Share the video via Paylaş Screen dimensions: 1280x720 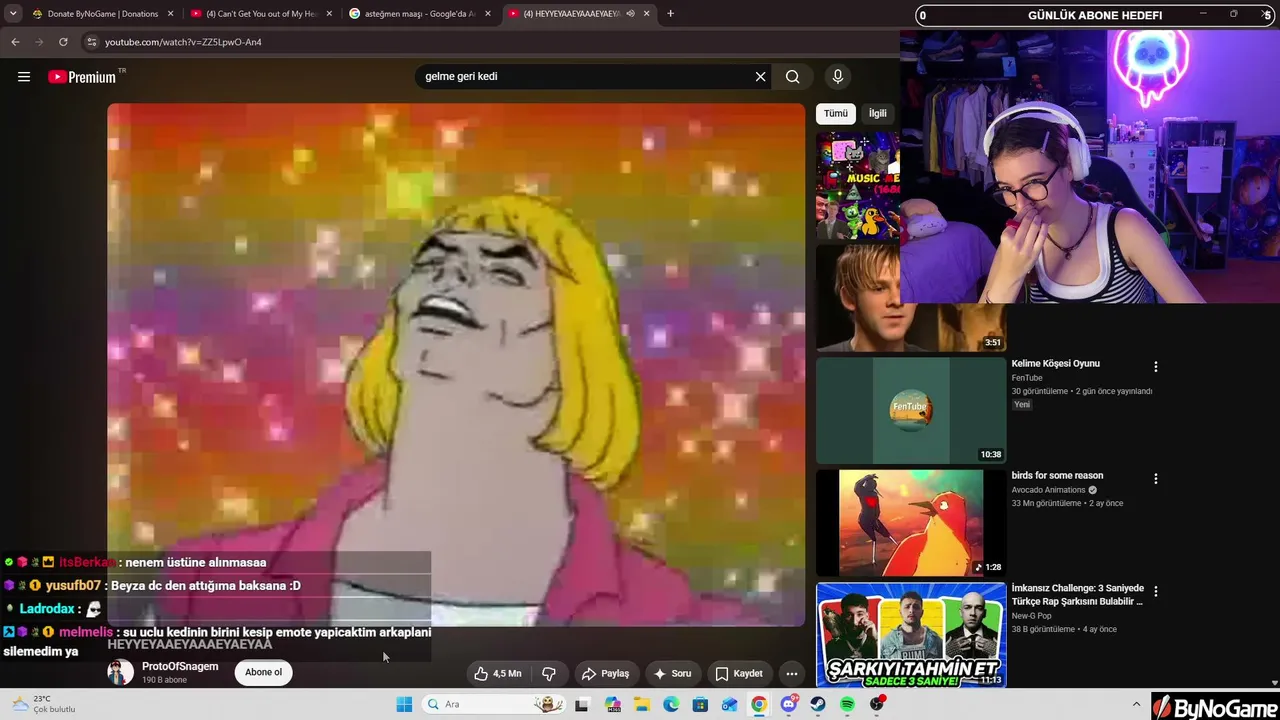[x=606, y=674]
